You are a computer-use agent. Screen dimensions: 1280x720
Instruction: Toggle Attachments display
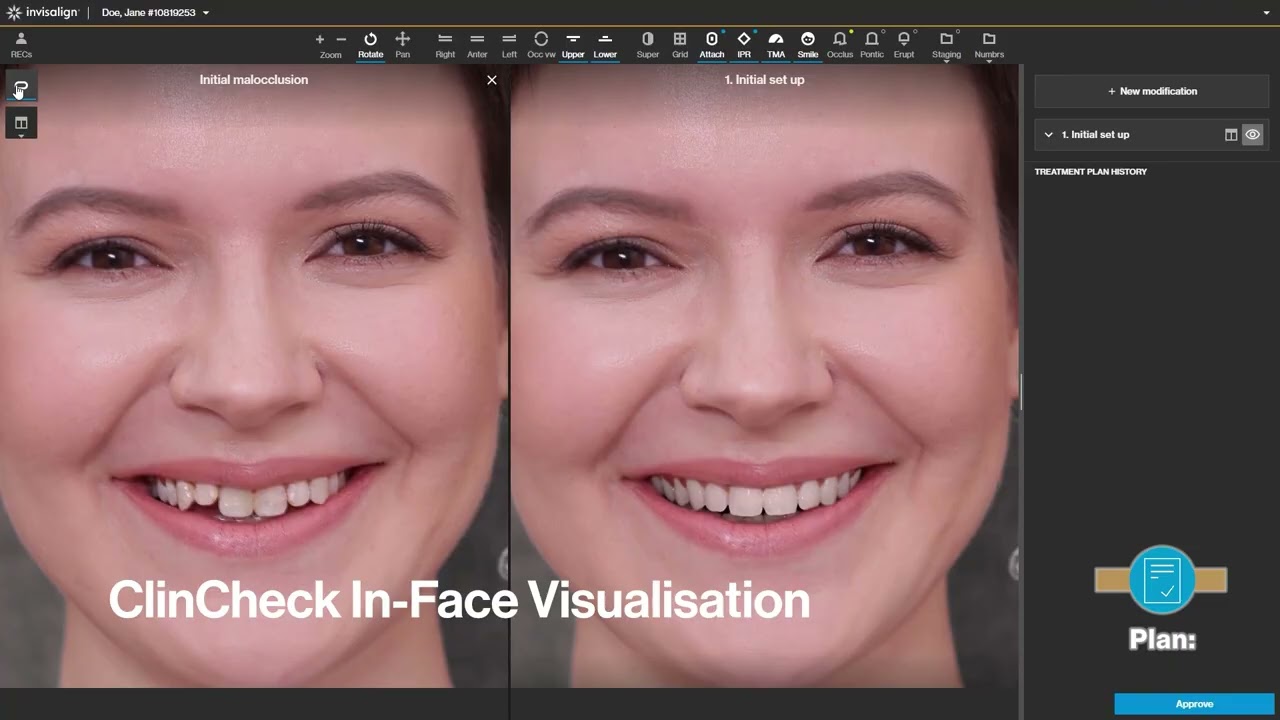click(712, 45)
